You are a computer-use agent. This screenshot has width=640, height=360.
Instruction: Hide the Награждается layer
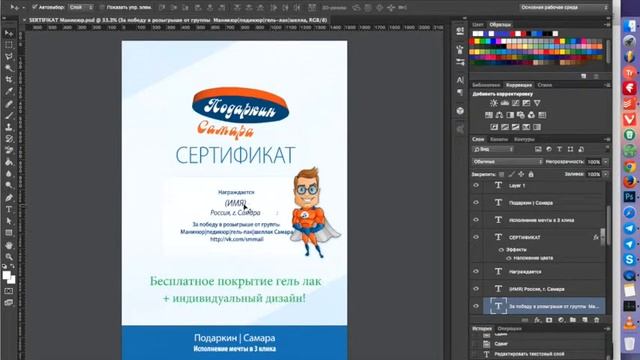(x=476, y=271)
